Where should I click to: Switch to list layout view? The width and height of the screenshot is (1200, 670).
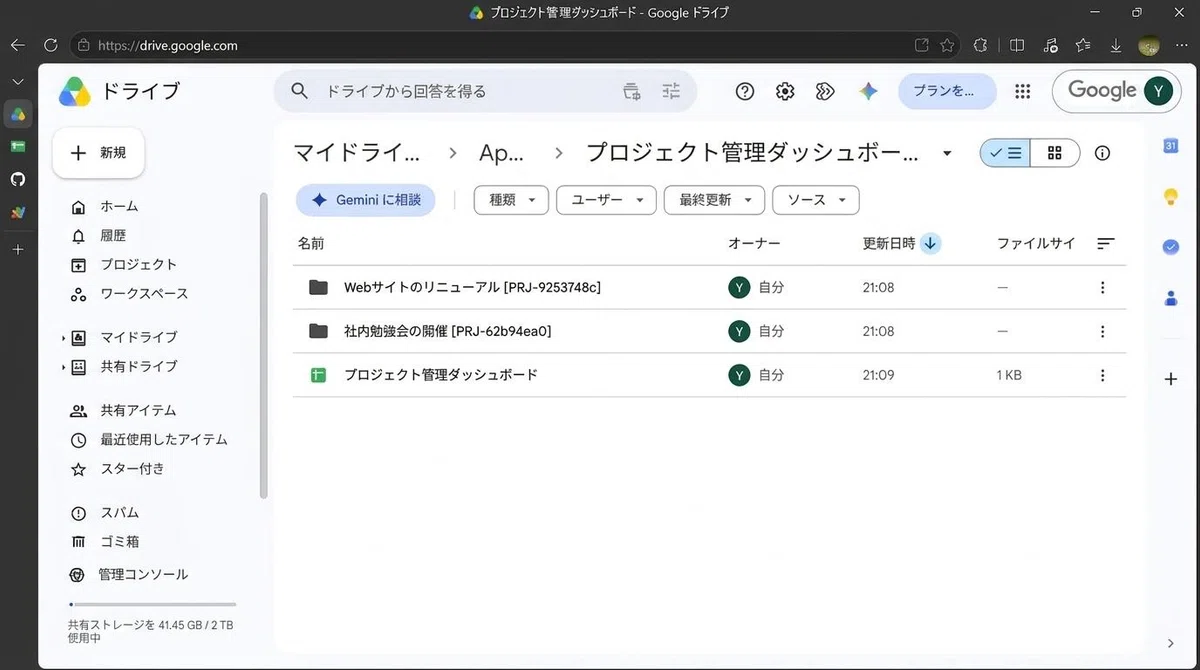pos(1005,153)
